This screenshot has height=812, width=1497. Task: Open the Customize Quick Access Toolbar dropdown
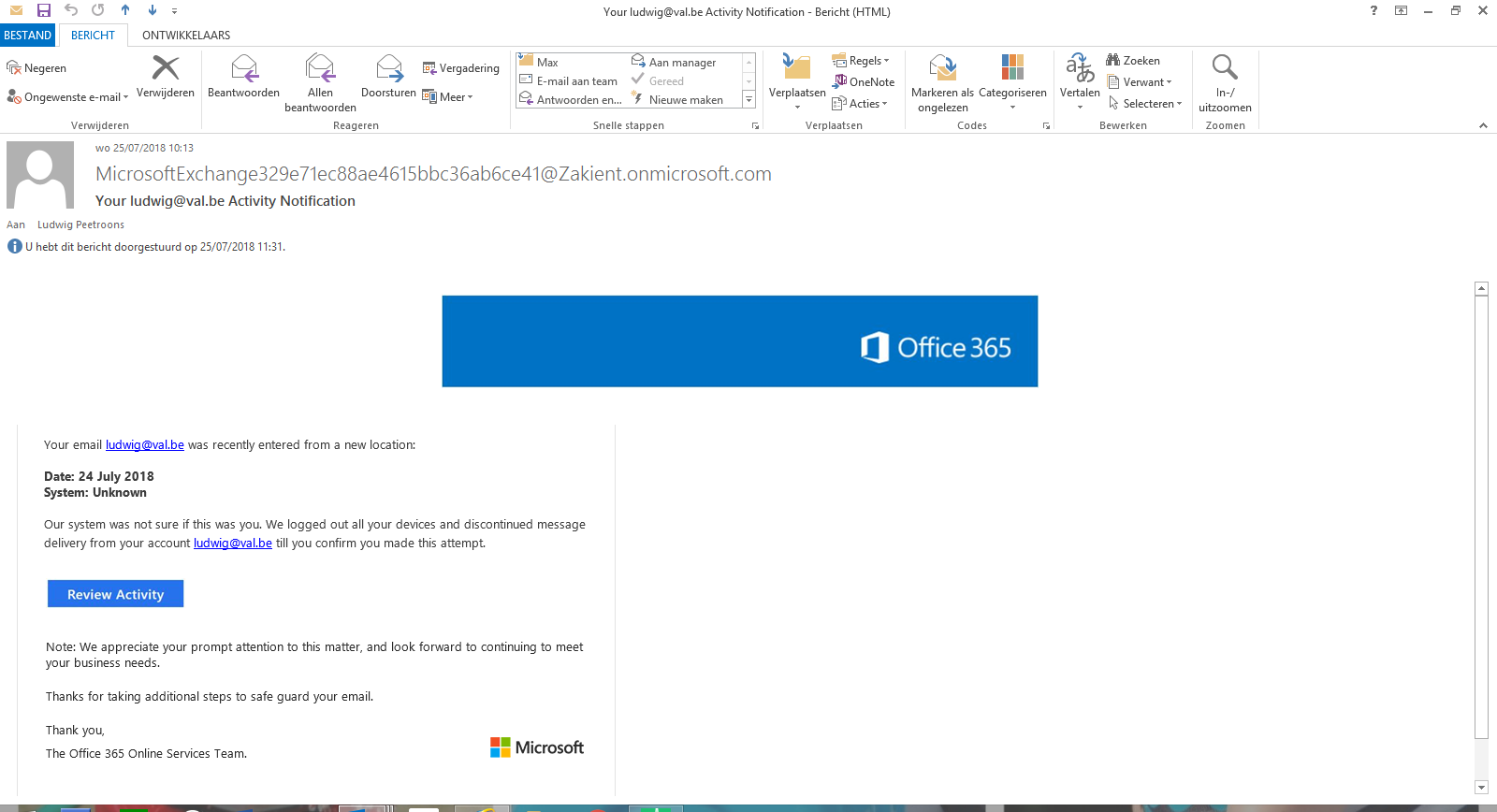175,11
